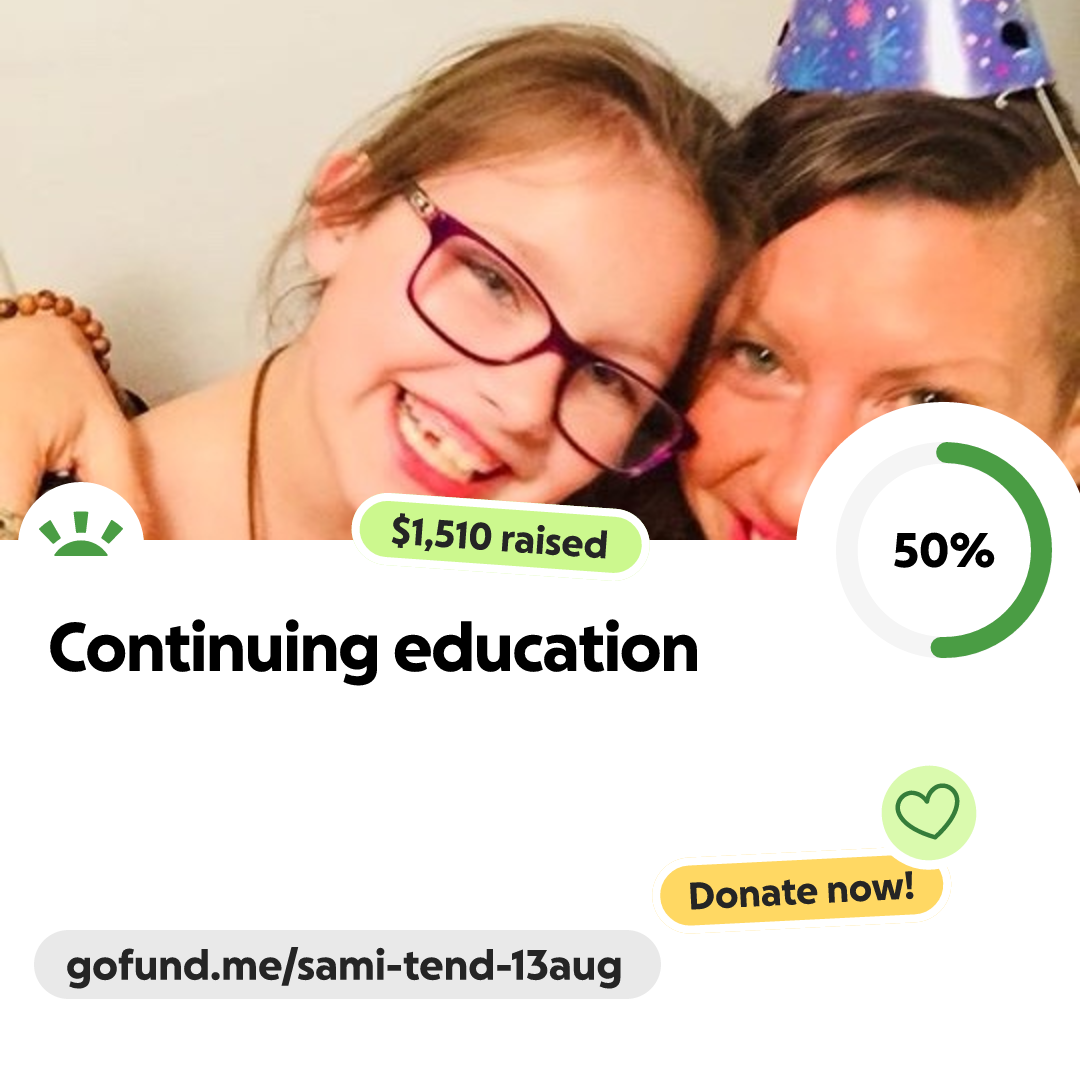Click the yellow Donate now! button
This screenshot has width=1080, height=1080.
801,892
